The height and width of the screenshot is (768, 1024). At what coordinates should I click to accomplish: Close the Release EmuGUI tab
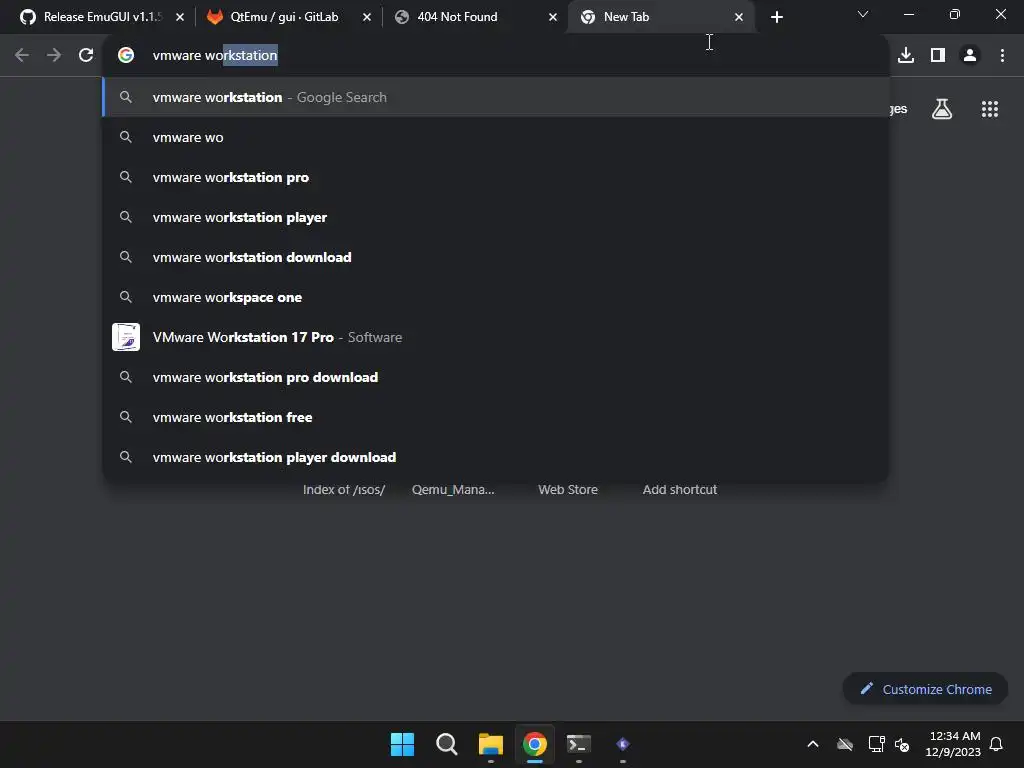180,17
